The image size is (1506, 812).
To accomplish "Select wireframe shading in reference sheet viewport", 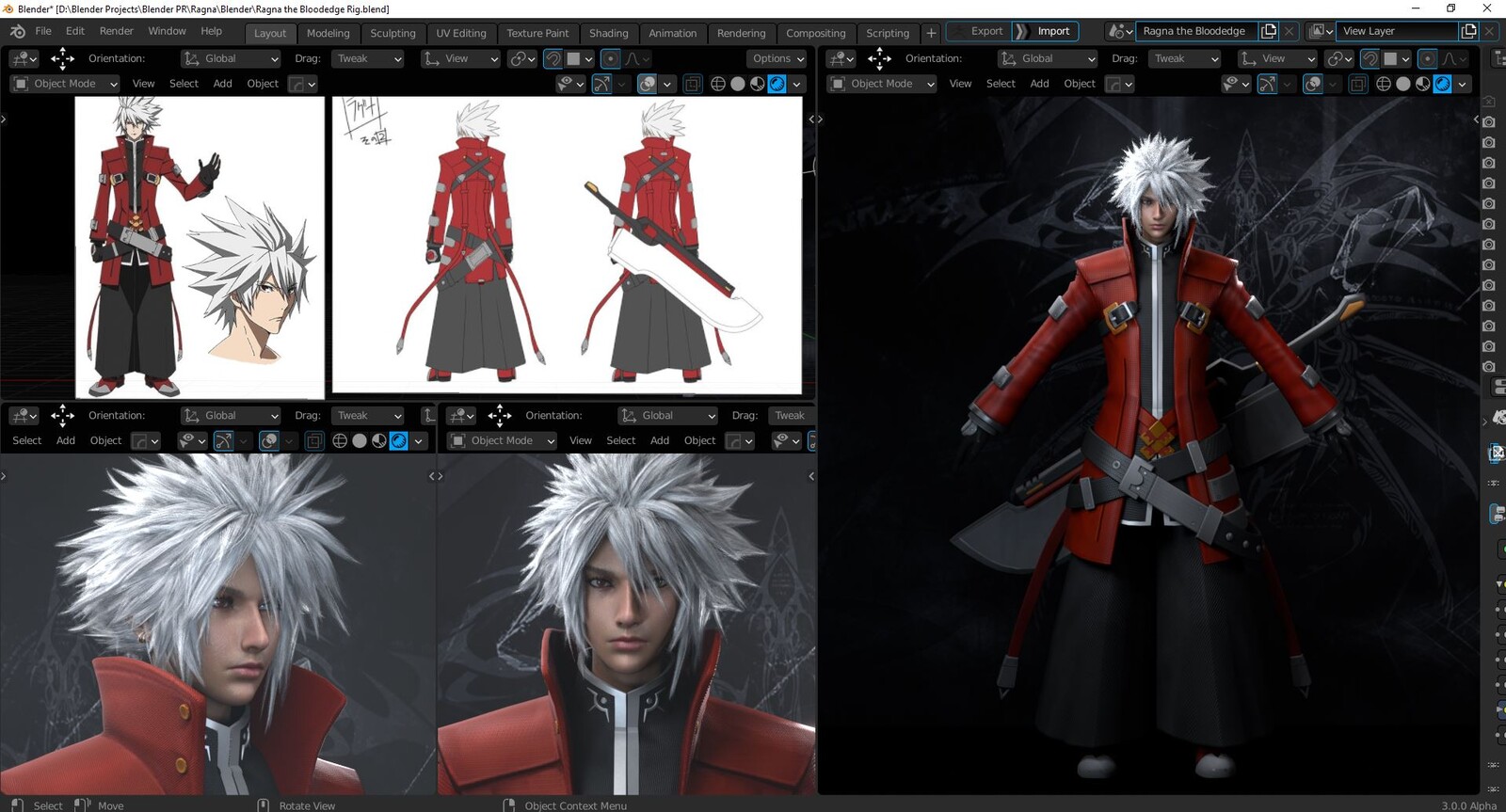I will click(718, 84).
